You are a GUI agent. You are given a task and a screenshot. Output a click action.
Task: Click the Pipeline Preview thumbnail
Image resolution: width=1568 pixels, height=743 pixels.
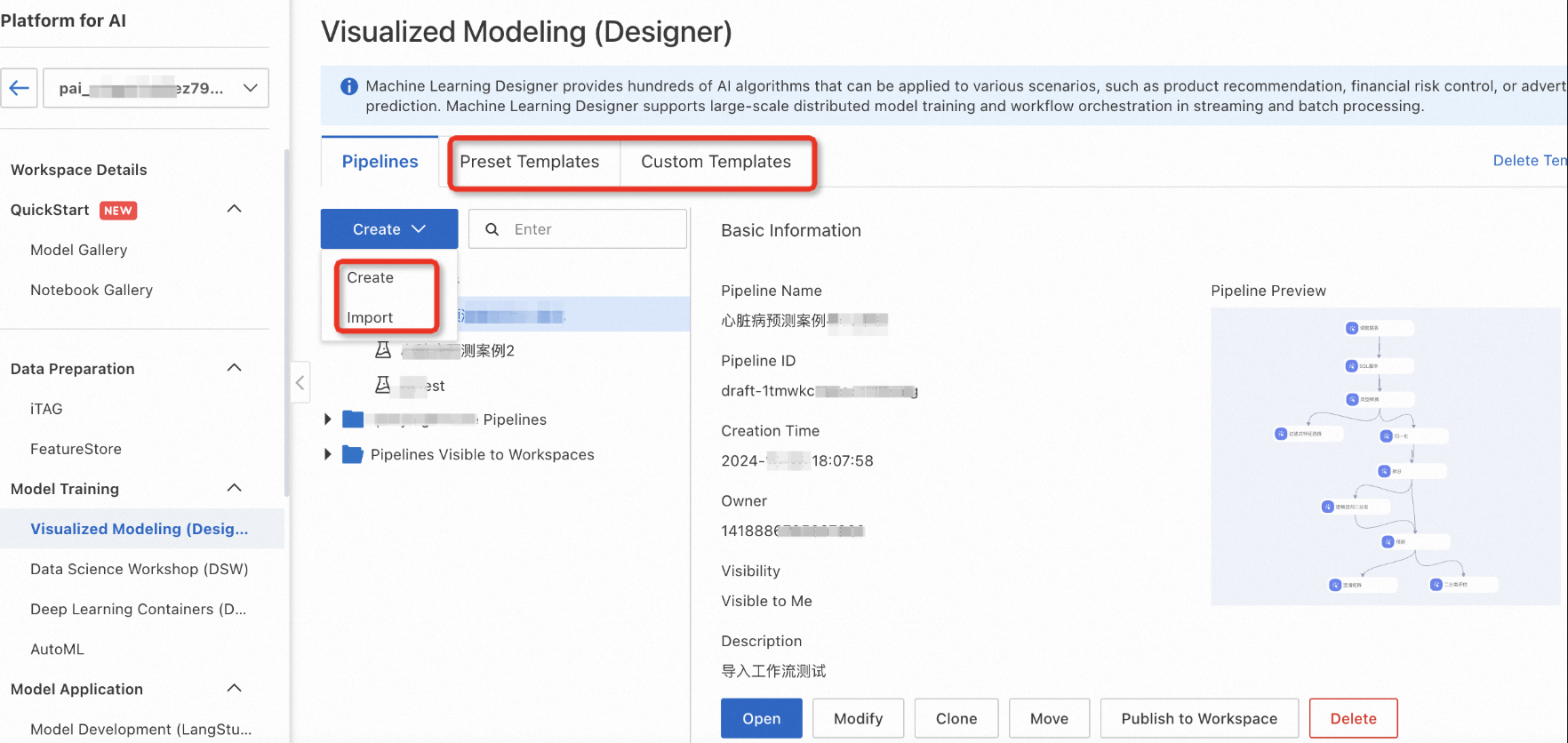tap(1385, 457)
